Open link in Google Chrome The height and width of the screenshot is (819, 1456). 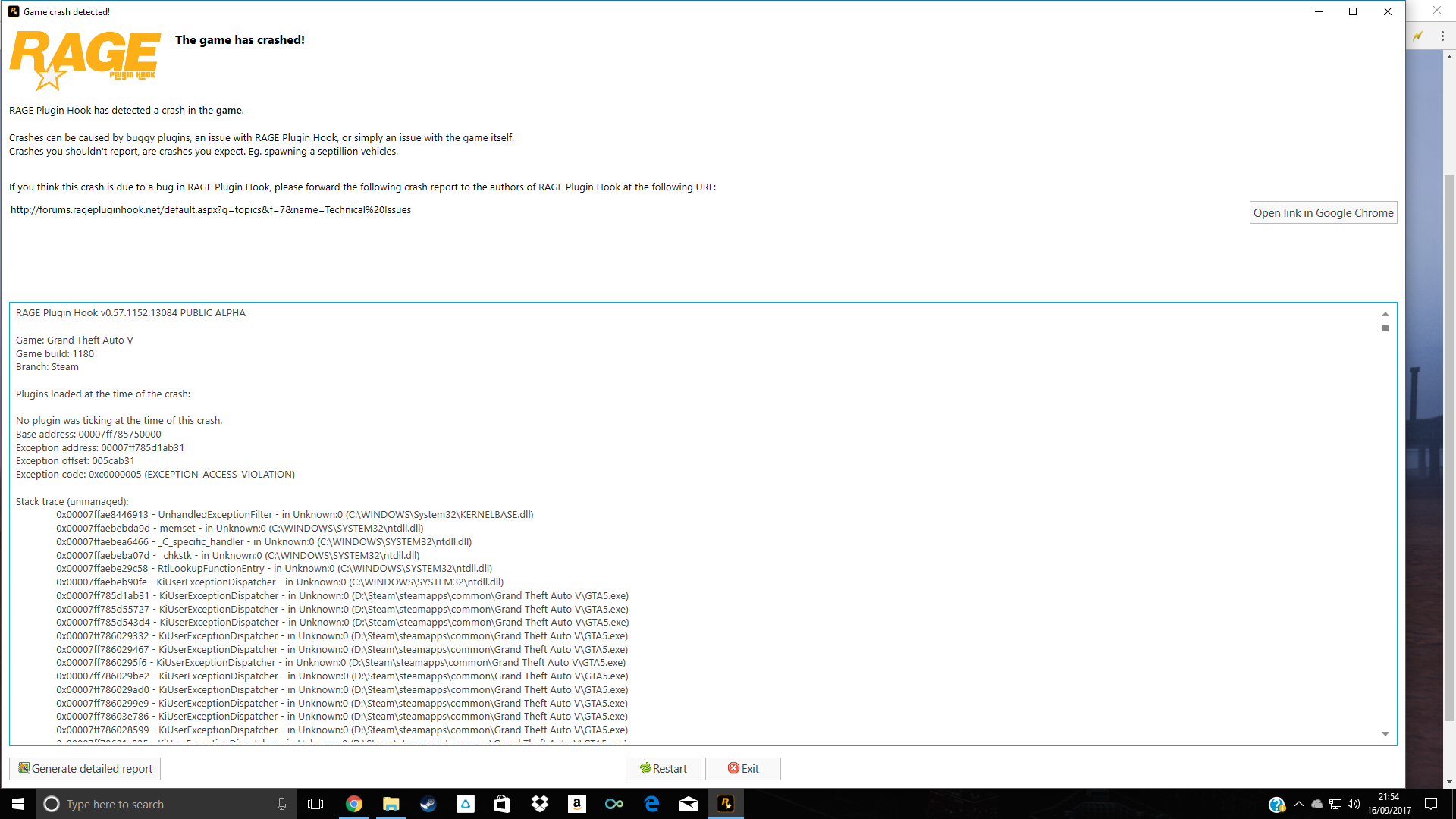pyautogui.click(x=1323, y=213)
